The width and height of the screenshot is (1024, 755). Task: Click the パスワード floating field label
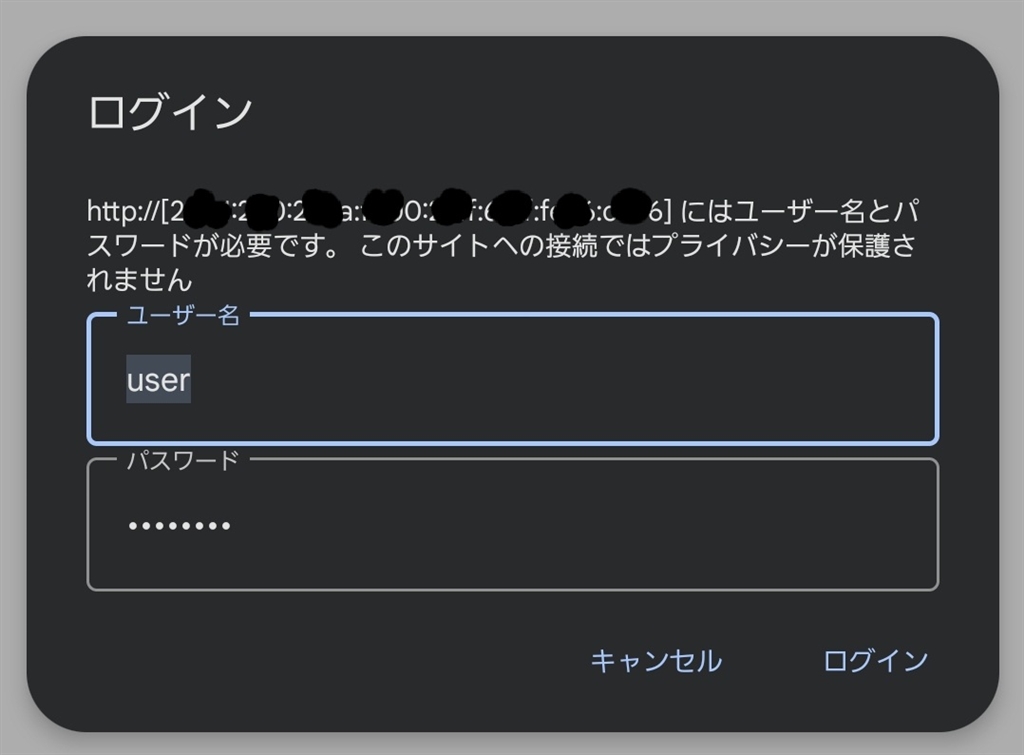tap(183, 461)
